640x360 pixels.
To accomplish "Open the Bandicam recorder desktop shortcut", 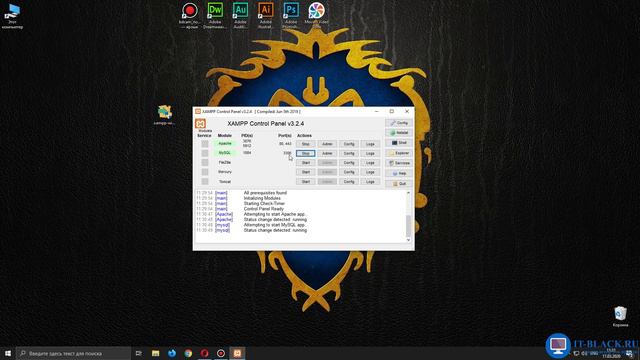I will click(190, 15).
